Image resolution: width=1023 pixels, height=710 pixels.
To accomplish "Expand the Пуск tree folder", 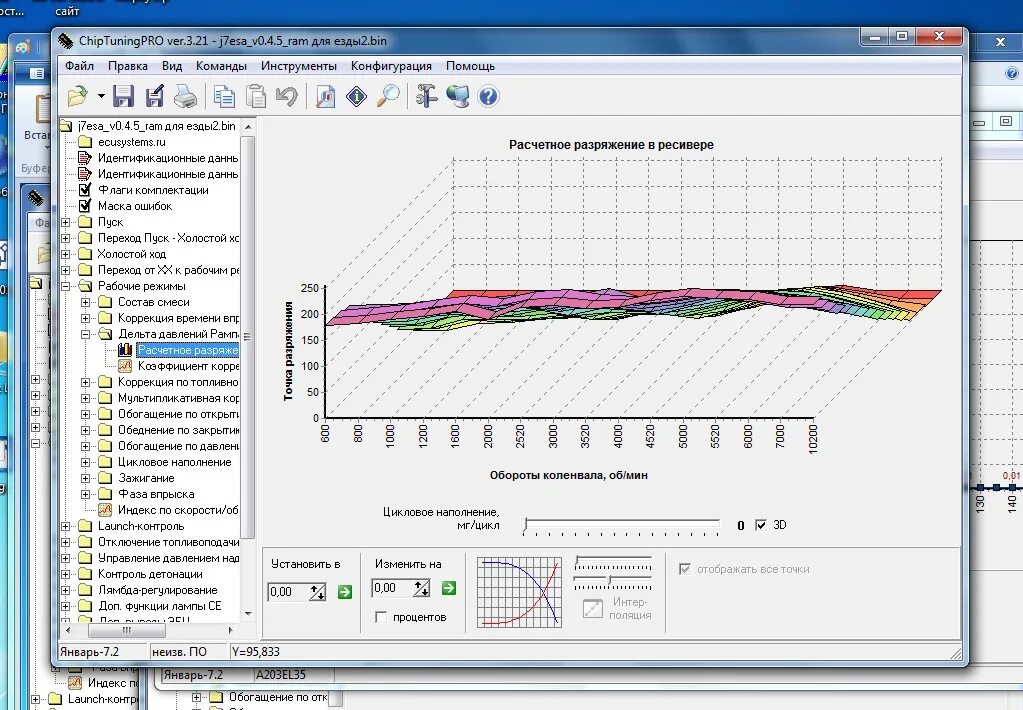I will (65, 222).
